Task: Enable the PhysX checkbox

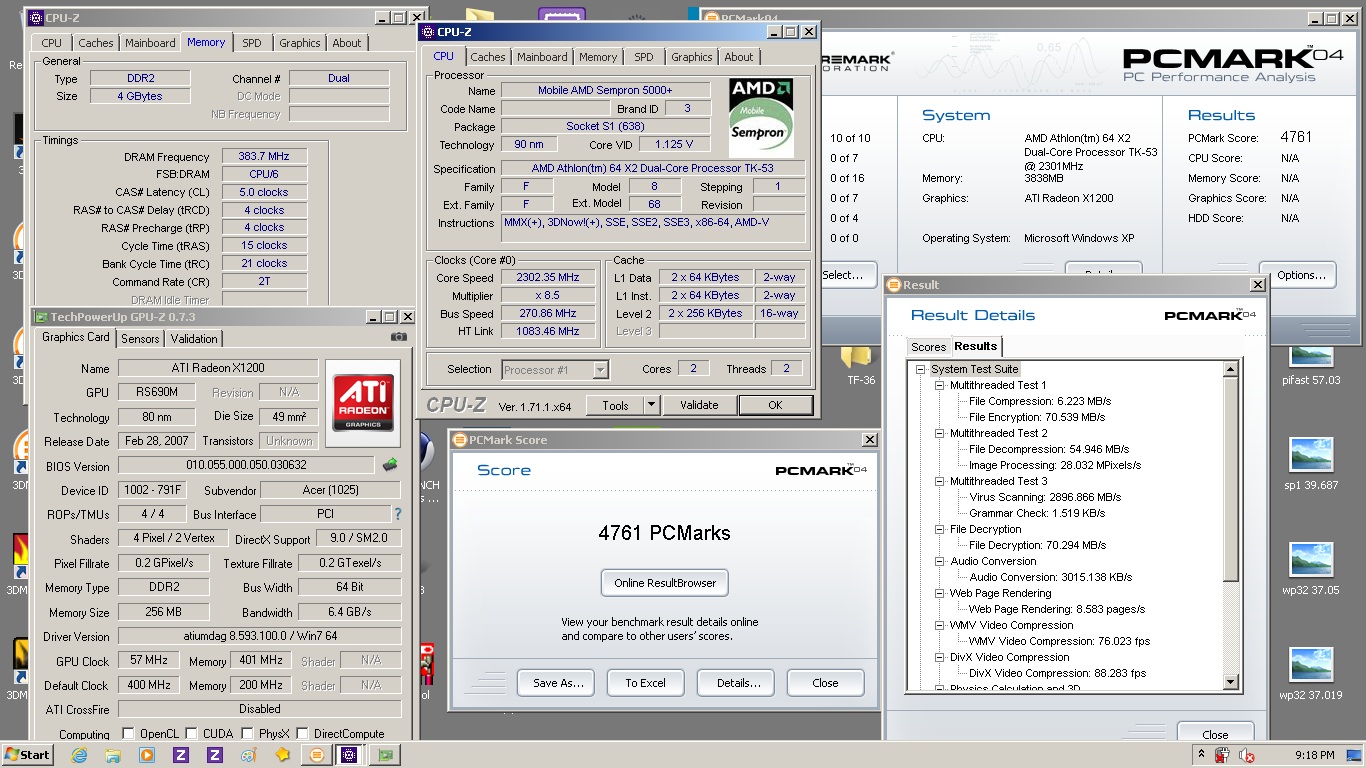Action: coord(247,734)
